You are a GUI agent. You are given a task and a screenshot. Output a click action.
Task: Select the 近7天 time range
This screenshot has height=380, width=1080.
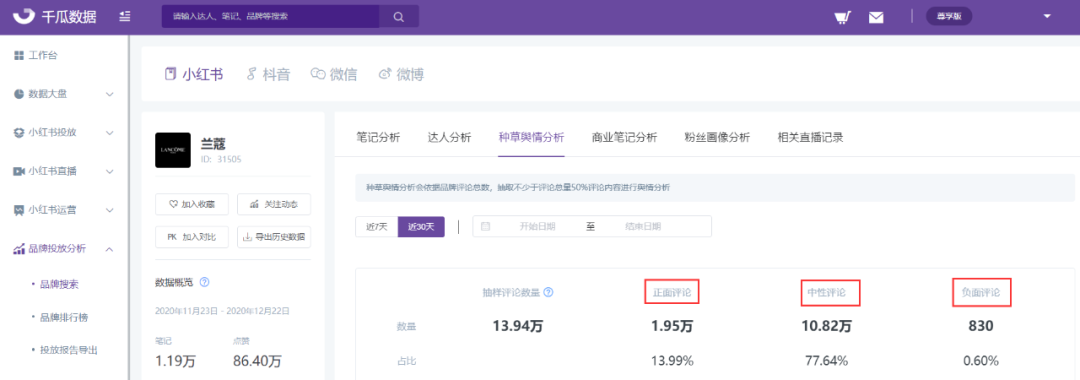(377, 226)
